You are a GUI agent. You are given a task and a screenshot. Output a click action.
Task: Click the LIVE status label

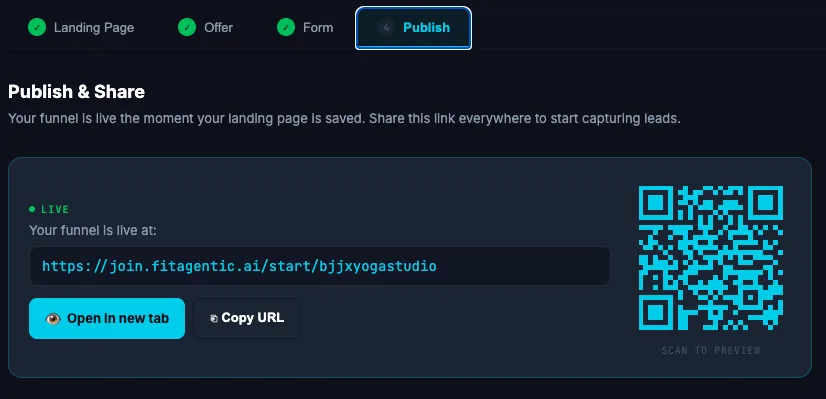pos(55,209)
